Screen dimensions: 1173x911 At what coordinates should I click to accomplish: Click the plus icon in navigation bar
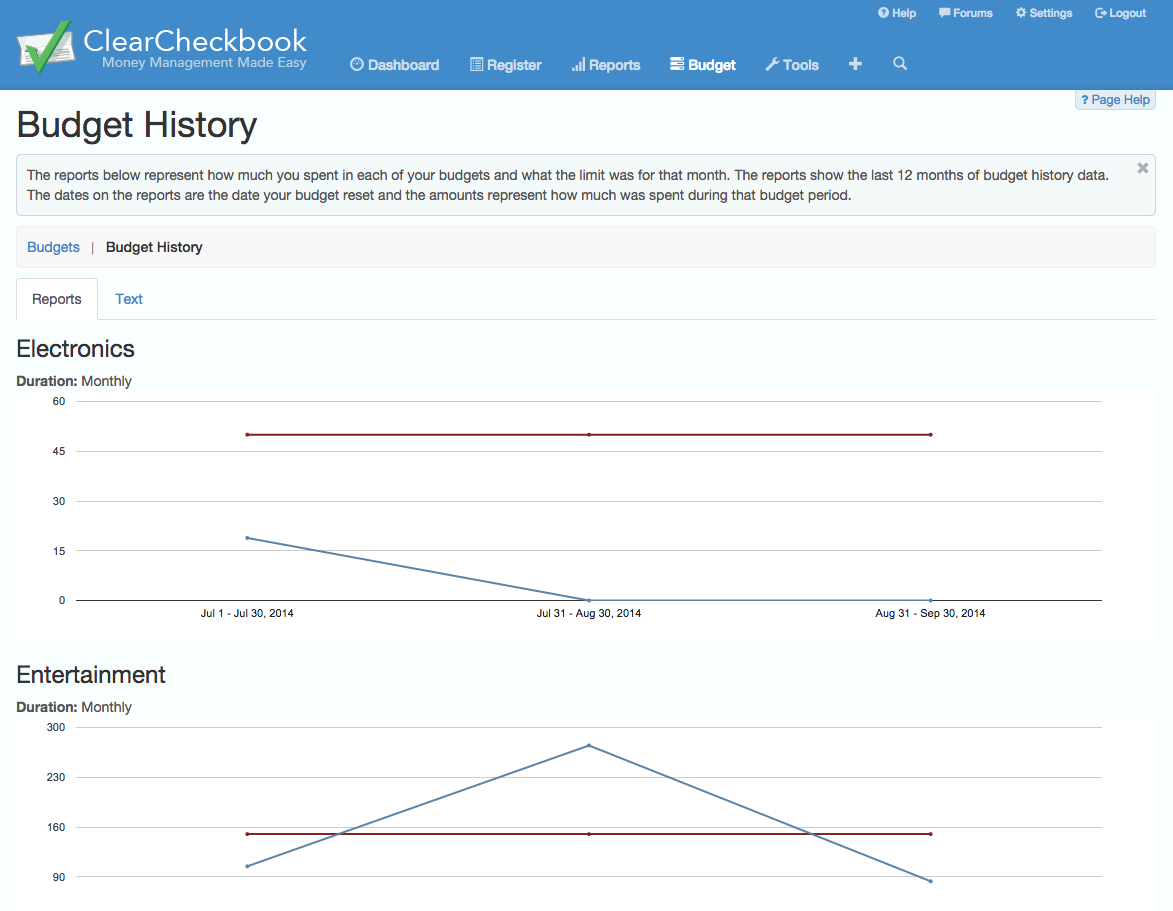tap(855, 64)
